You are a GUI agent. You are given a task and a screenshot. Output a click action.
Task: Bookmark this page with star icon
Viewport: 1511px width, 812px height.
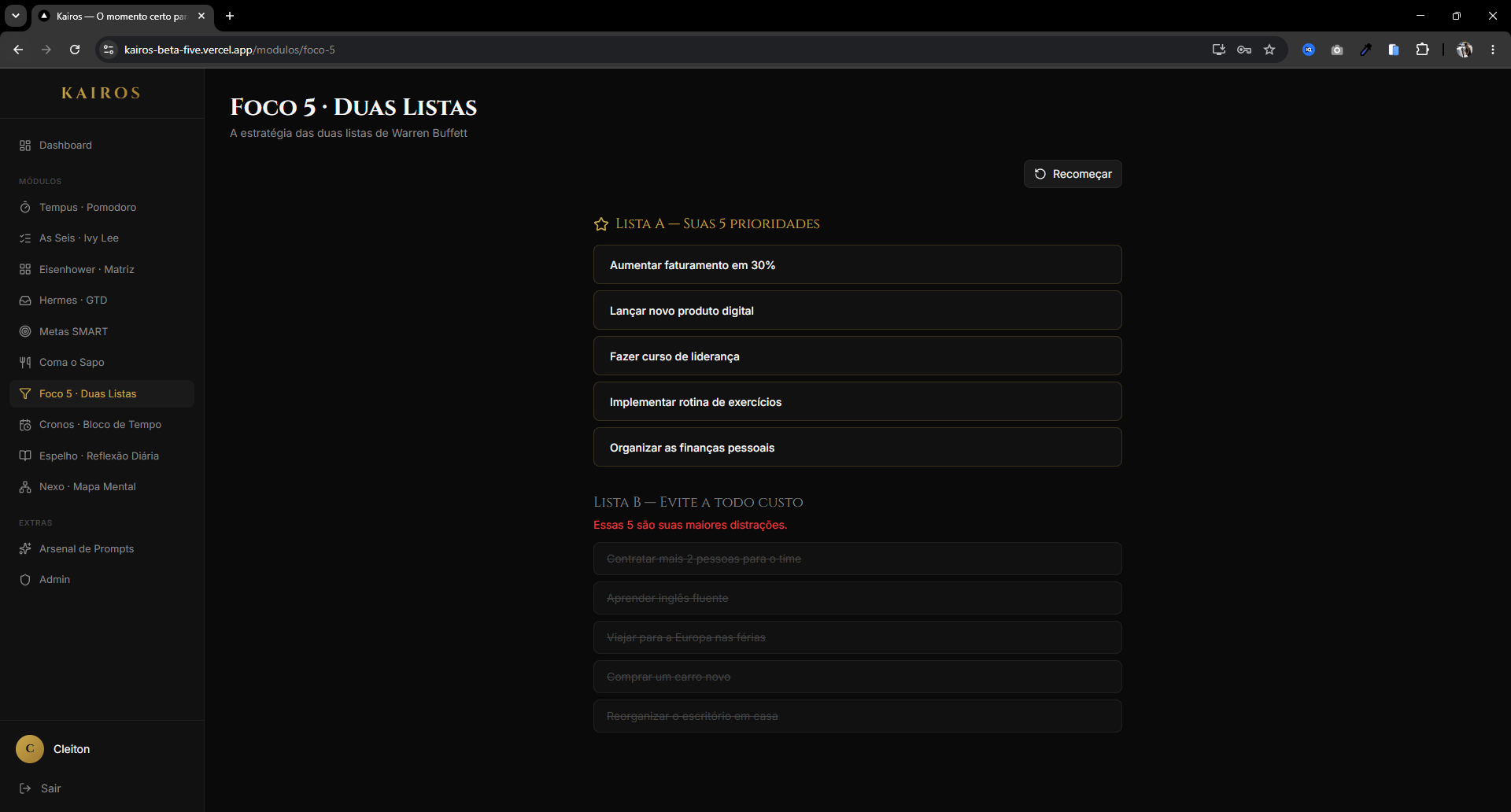coord(1269,50)
